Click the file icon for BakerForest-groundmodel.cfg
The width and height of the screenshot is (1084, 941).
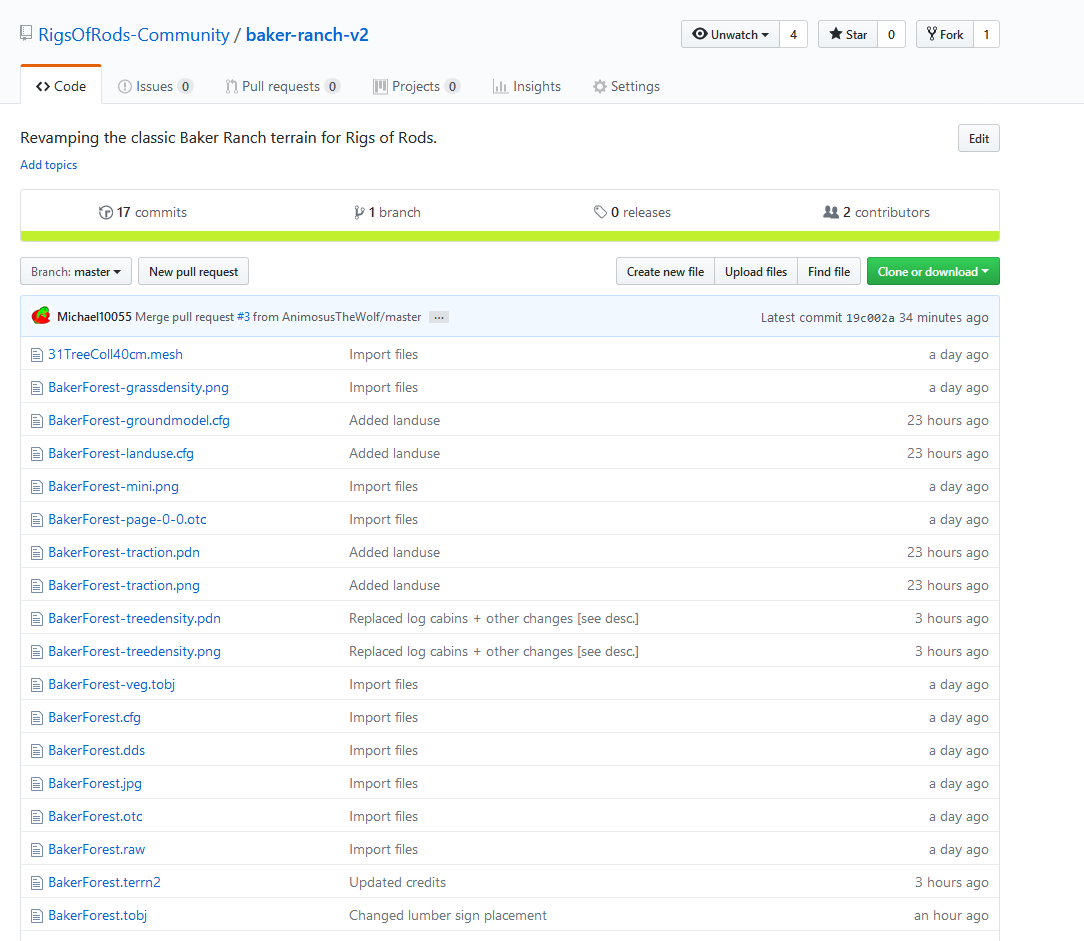point(37,421)
